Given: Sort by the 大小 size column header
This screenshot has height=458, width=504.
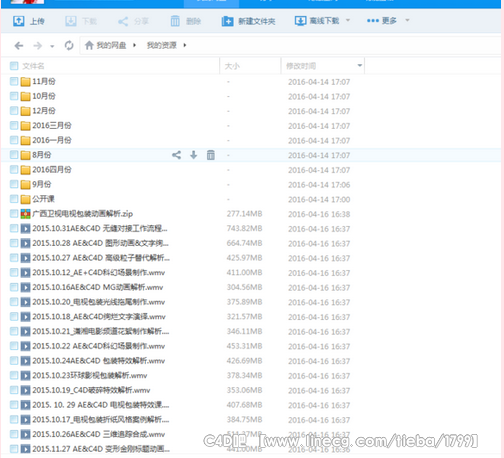Looking at the screenshot, I should (232, 66).
